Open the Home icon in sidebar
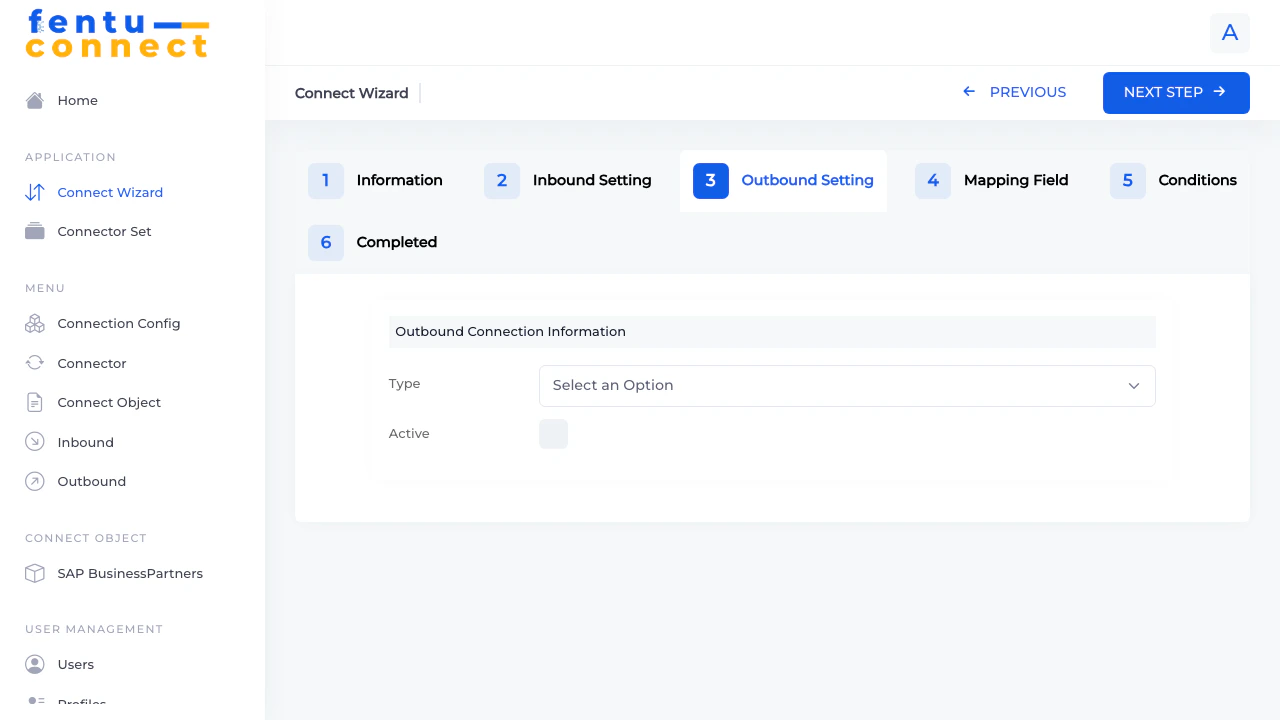The image size is (1280, 720). click(34, 100)
